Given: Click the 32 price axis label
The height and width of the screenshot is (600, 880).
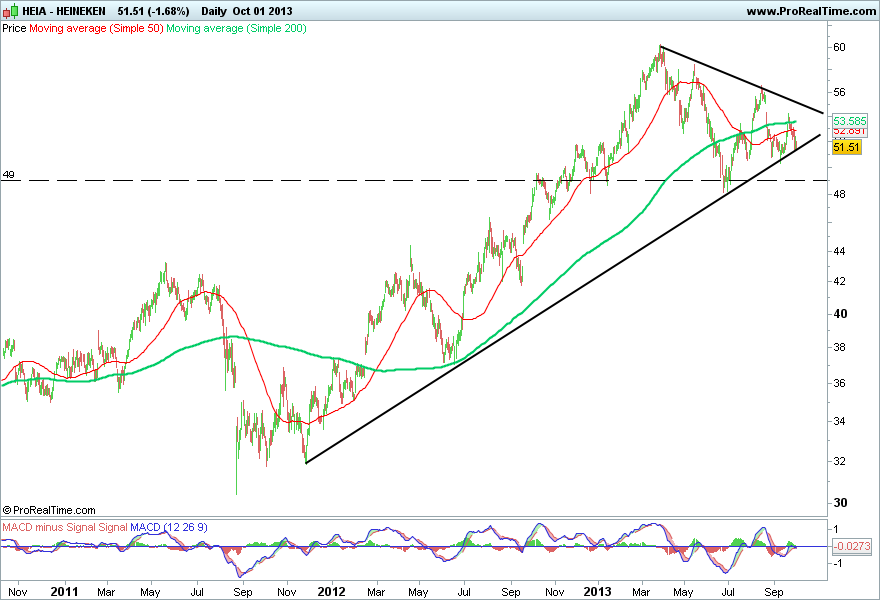Looking at the screenshot, I should click(x=839, y=461).
